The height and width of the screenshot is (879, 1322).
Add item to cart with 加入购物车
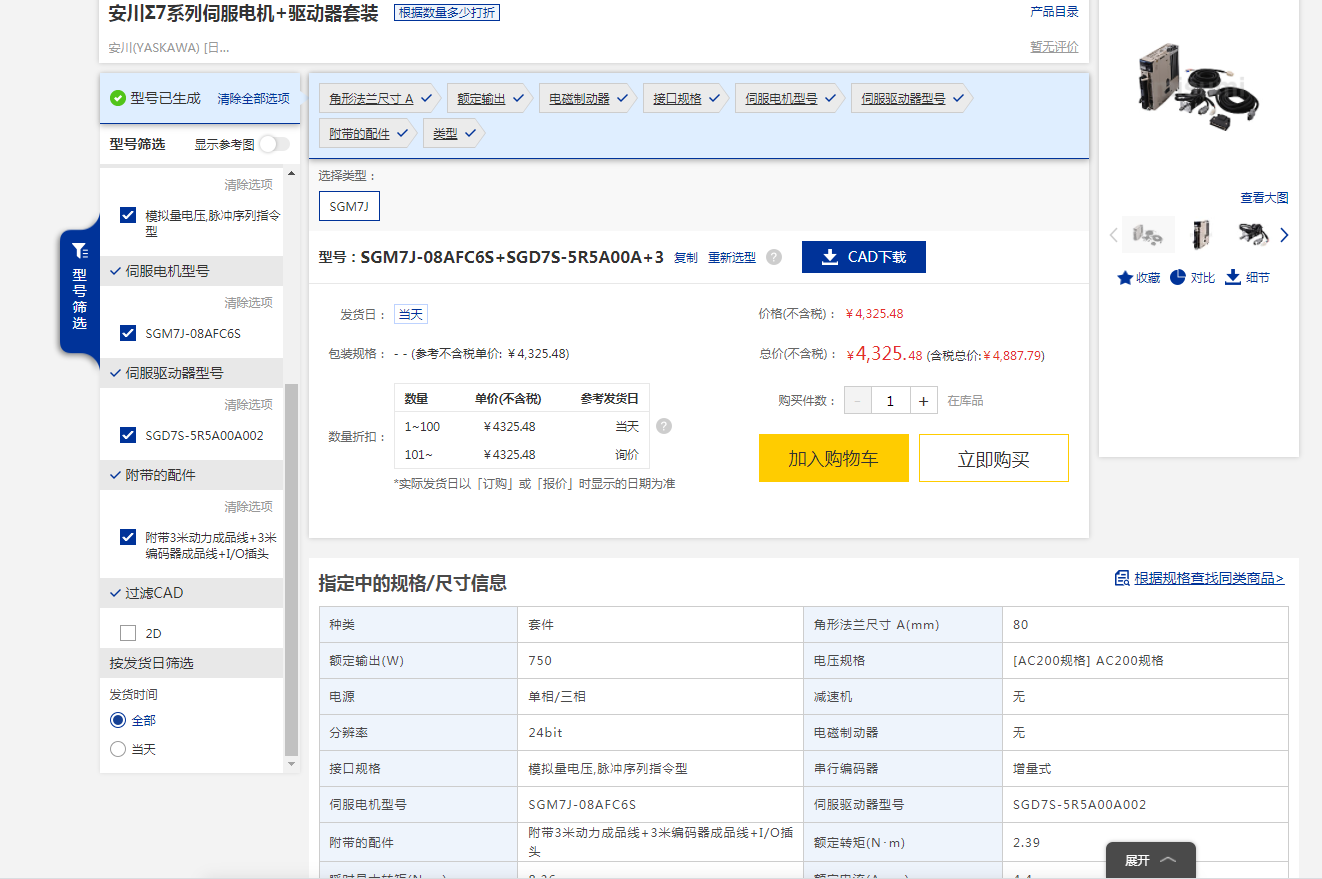pos(834,458)
